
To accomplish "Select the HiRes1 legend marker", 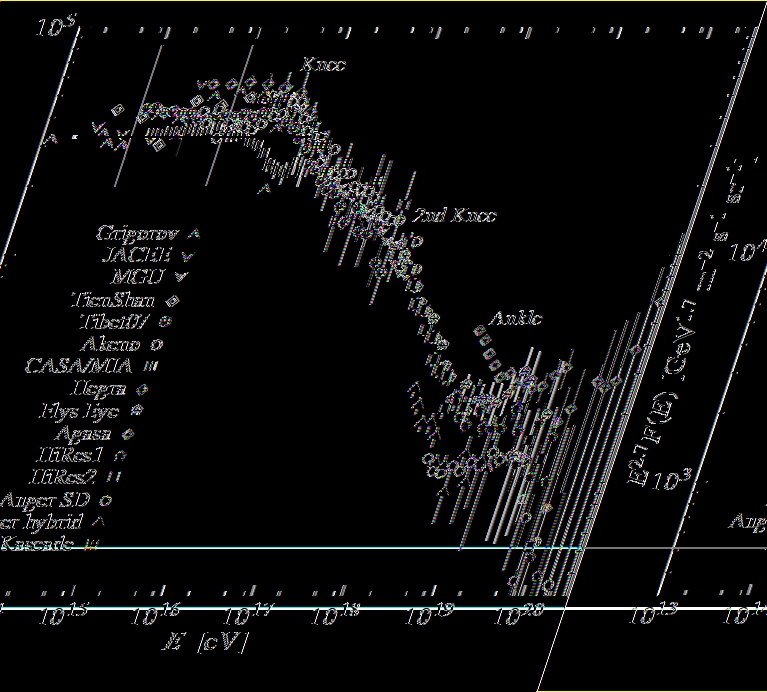I will click(122, 455).
